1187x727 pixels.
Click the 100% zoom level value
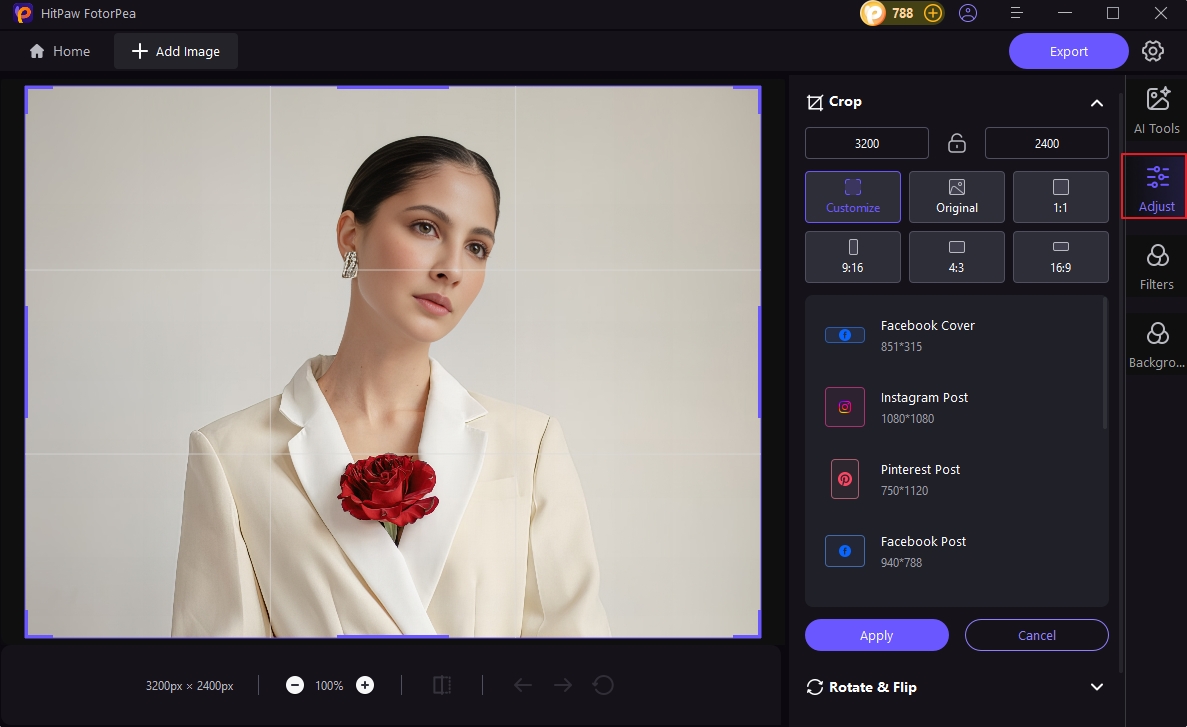pos(329,685)
